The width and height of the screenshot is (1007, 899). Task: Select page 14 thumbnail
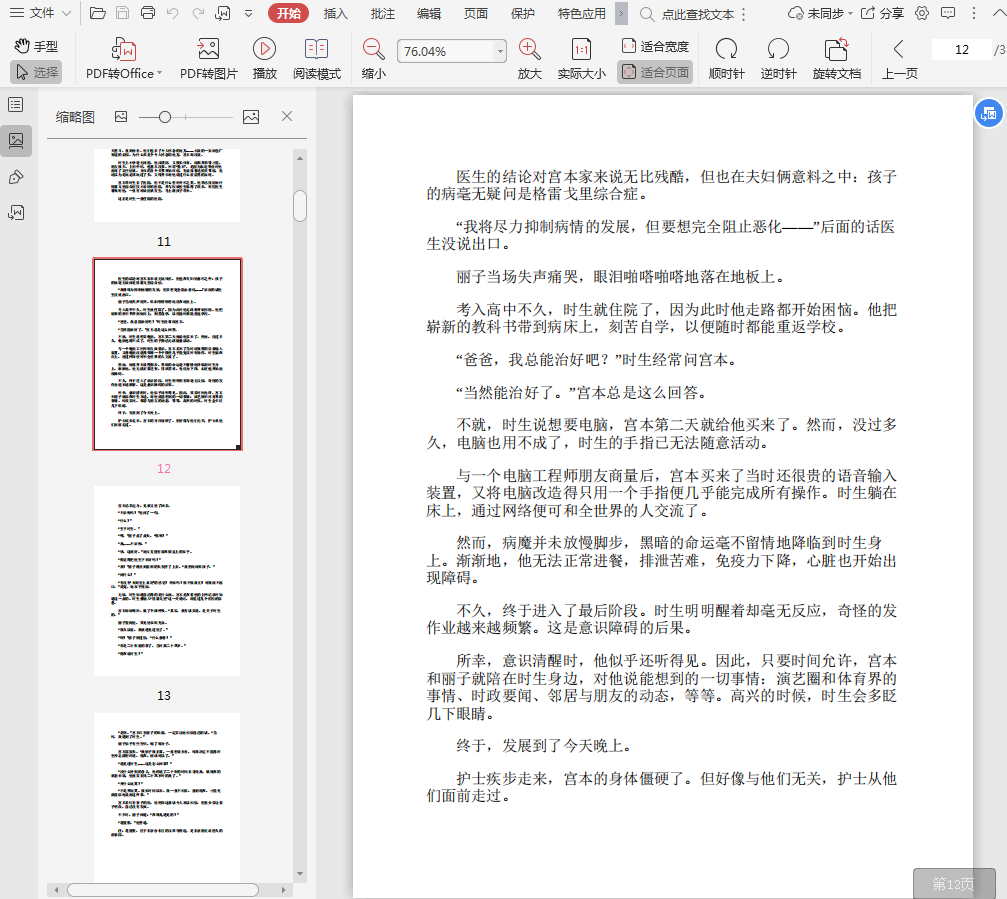coord(167,797)
